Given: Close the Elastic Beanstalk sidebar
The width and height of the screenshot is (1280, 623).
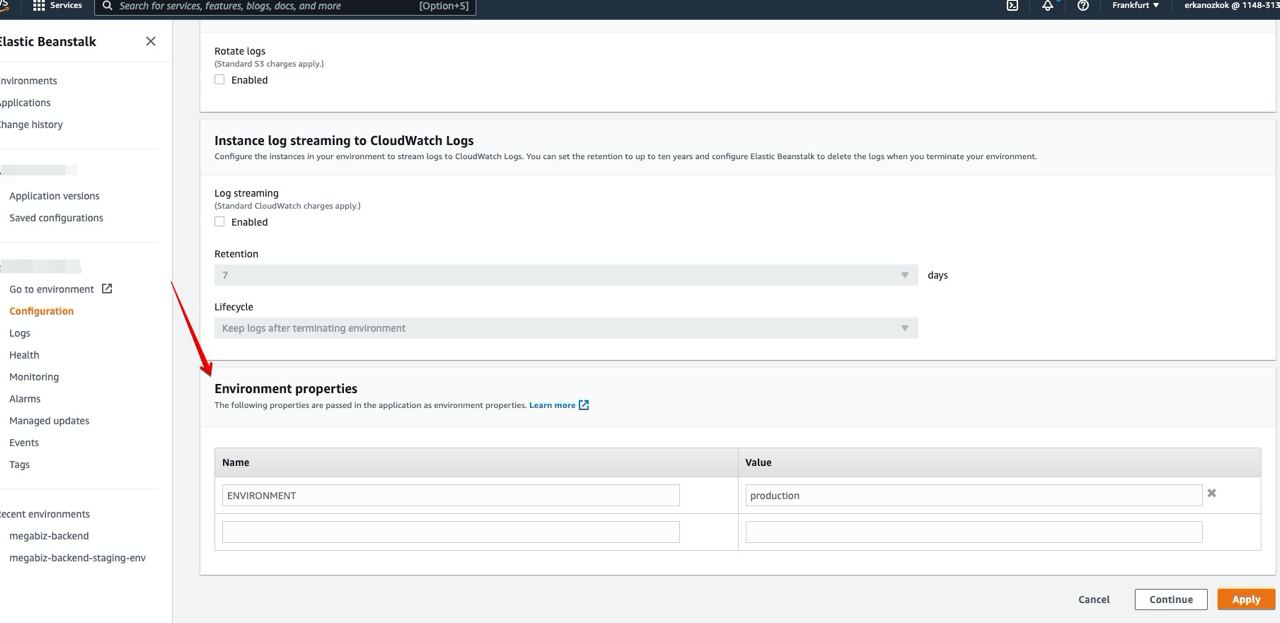Looking at the screenshot, I should [x=151, y=41].
